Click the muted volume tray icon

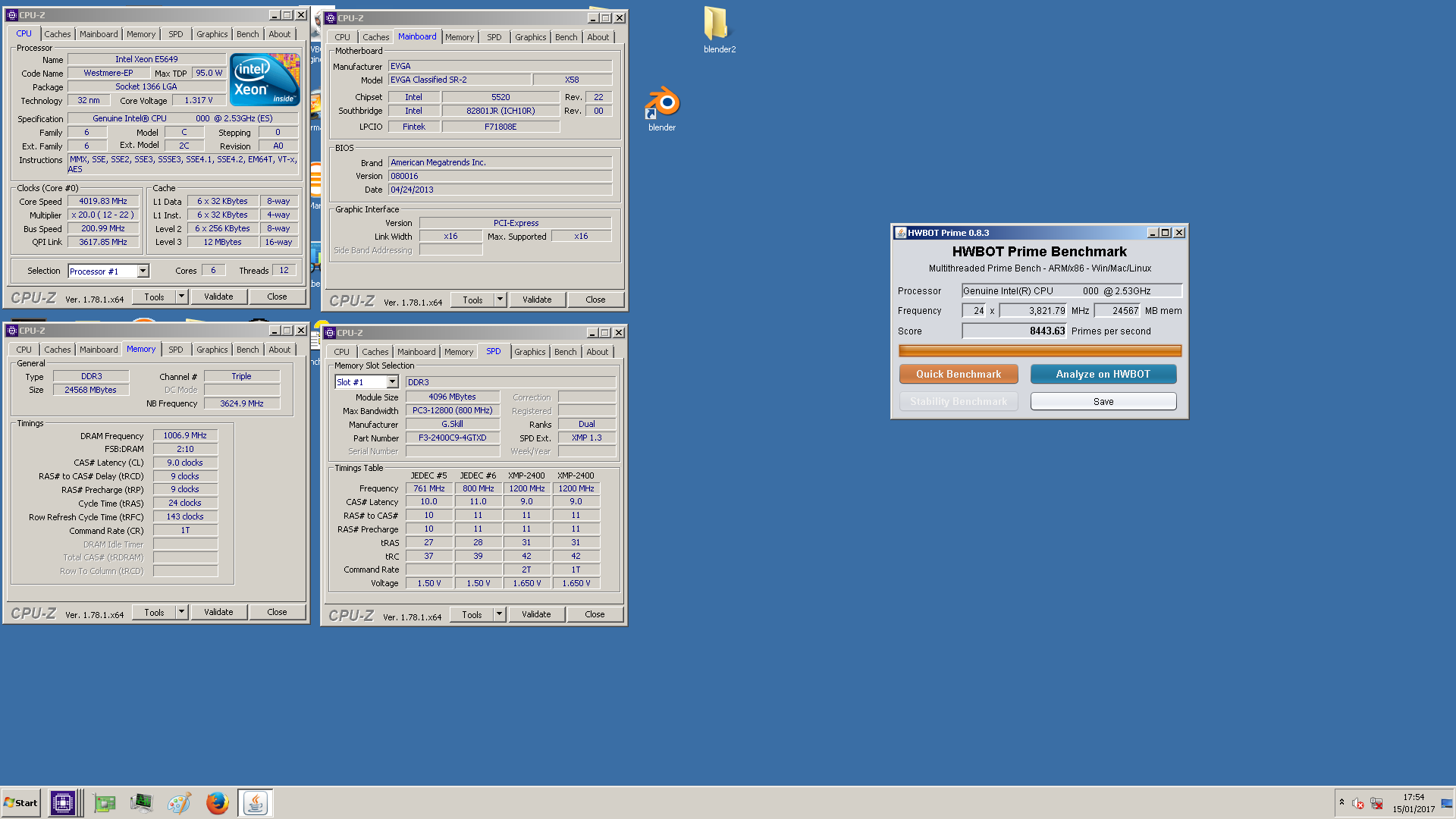[1358, 803]
